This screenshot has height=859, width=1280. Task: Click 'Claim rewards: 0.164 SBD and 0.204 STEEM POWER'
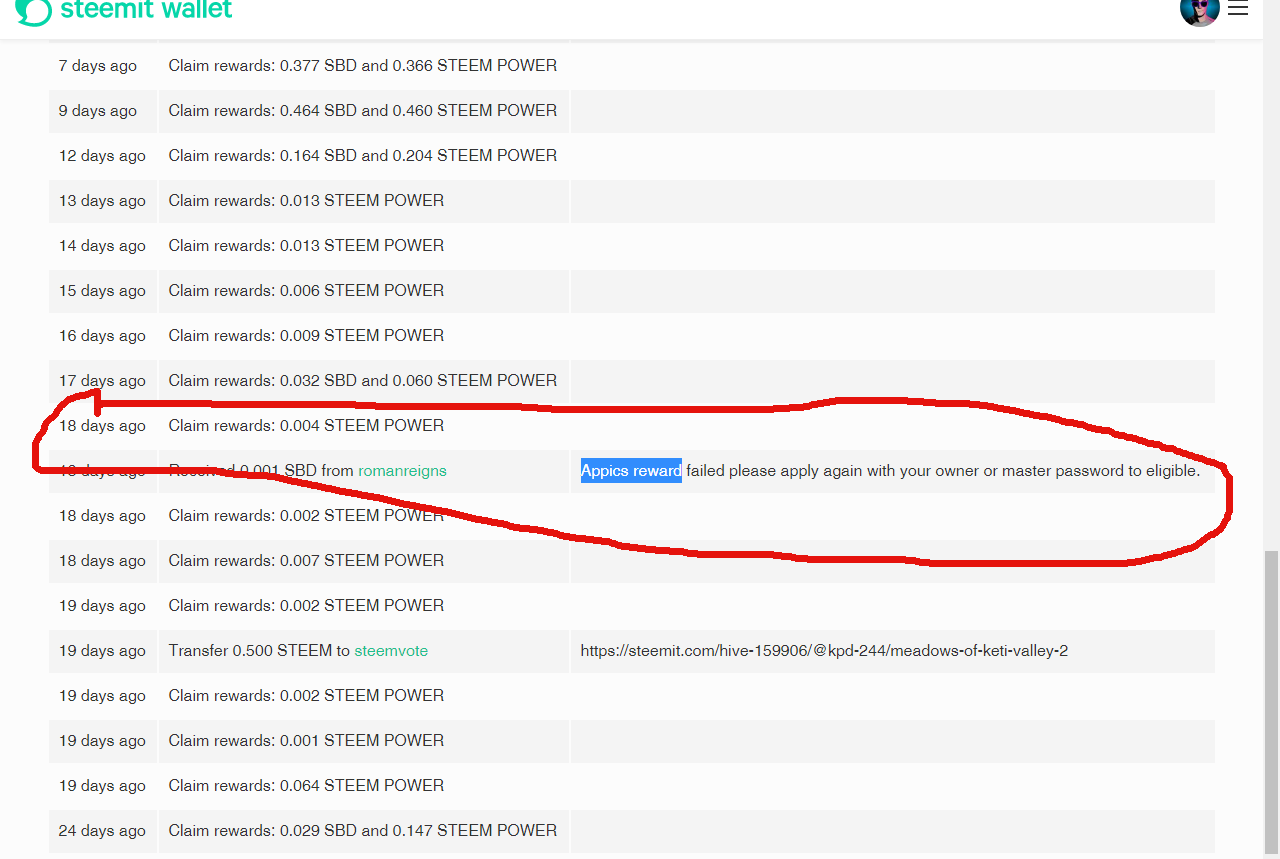pyautogui.click(x=363, y=155)
